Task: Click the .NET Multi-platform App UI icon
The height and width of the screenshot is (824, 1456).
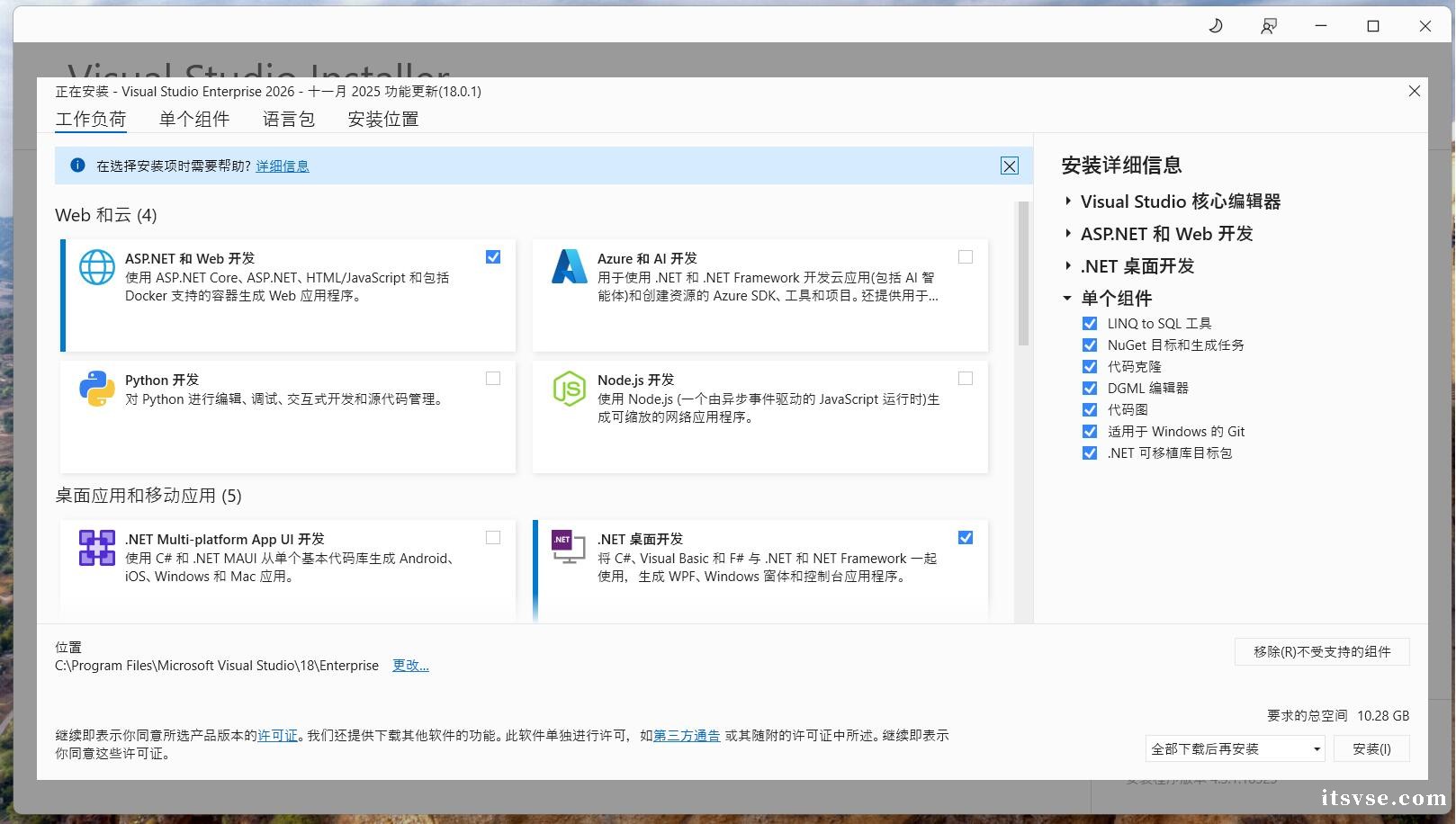Action: pos(96,548)
